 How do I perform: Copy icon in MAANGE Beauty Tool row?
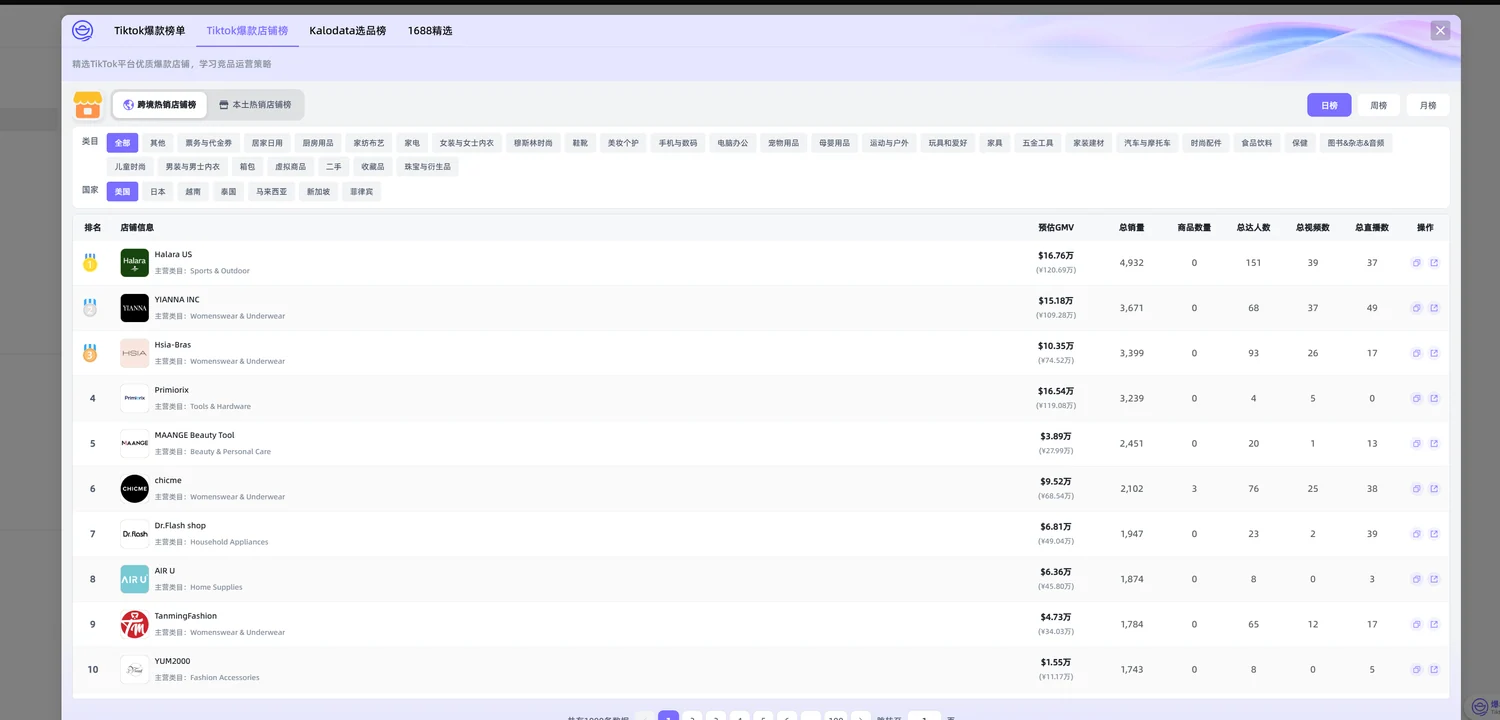(x=1416, y=443)
